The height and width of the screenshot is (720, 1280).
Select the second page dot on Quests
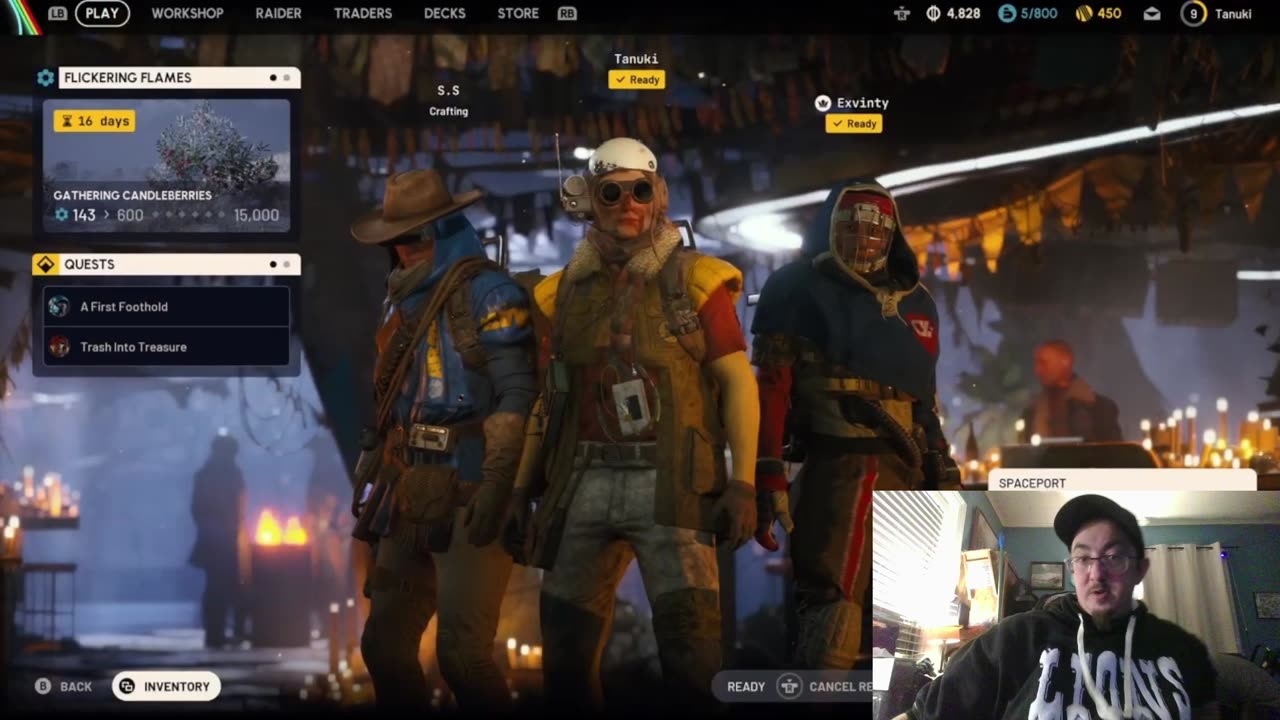click(x=287, y=265)
